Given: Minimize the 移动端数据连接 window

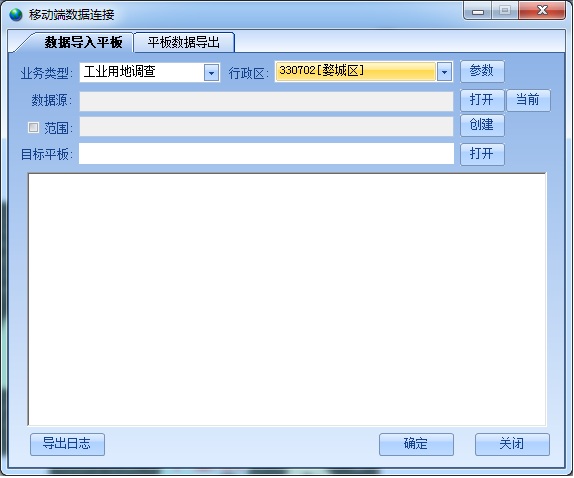Looking at the screenshot, I should click(477, 11).
